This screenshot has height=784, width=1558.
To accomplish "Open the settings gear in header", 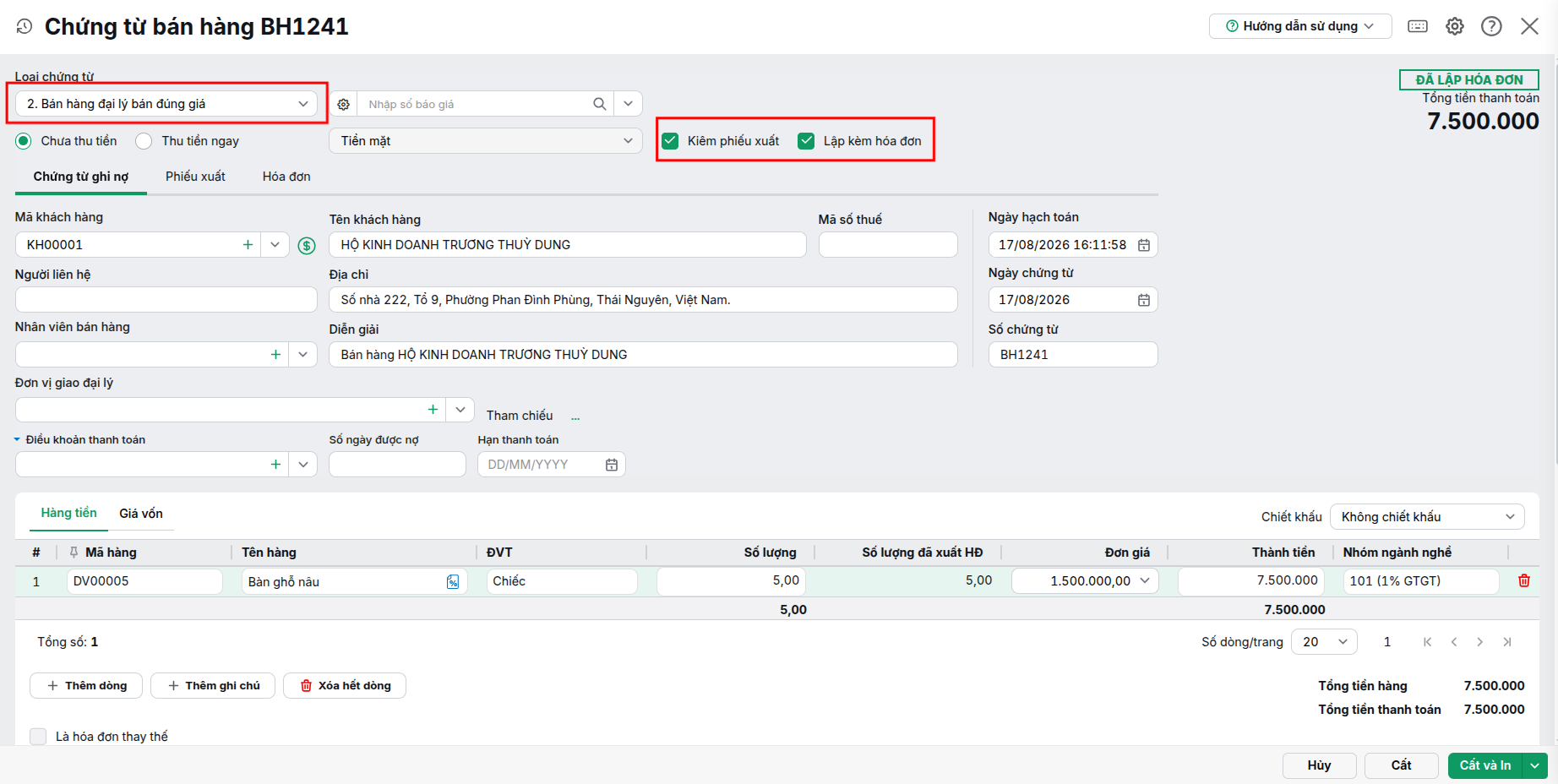I will (x=1455, y=26).
